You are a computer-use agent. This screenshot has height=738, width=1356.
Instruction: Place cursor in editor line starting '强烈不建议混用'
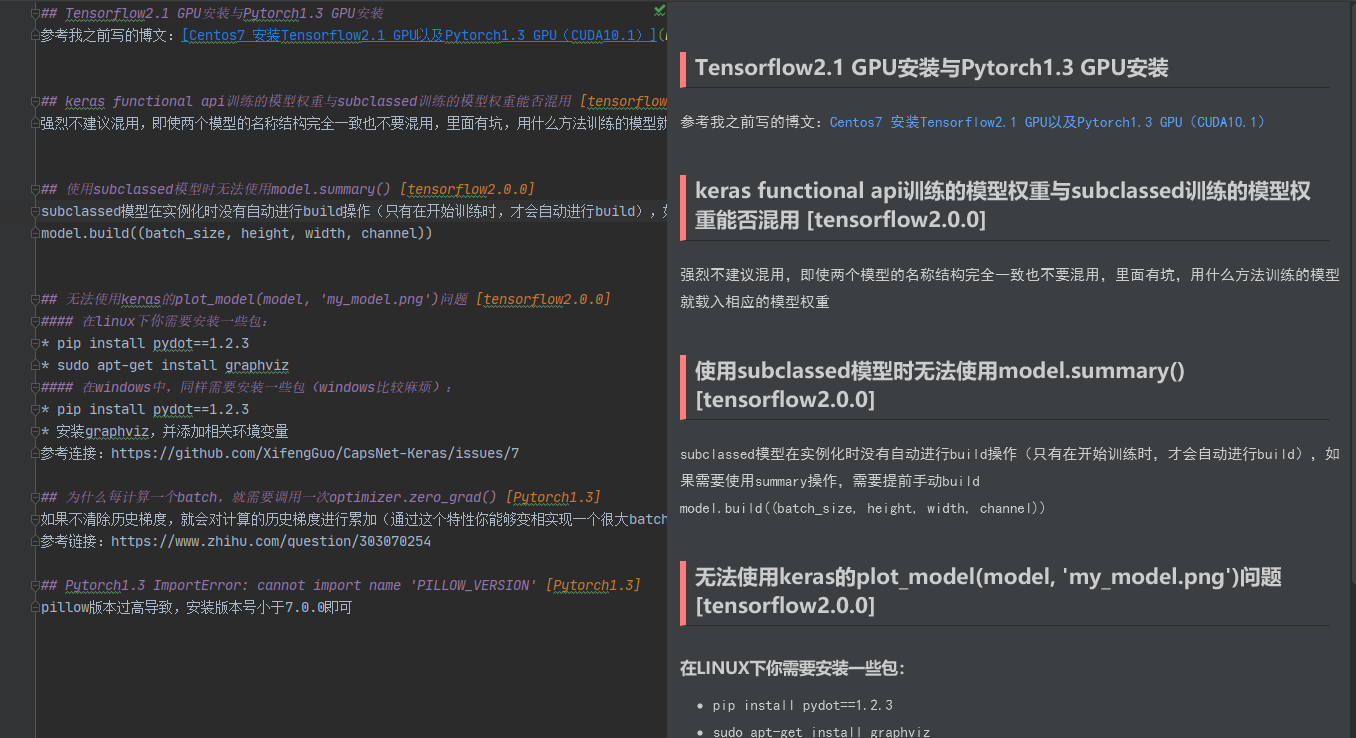(x=353, y=124)
